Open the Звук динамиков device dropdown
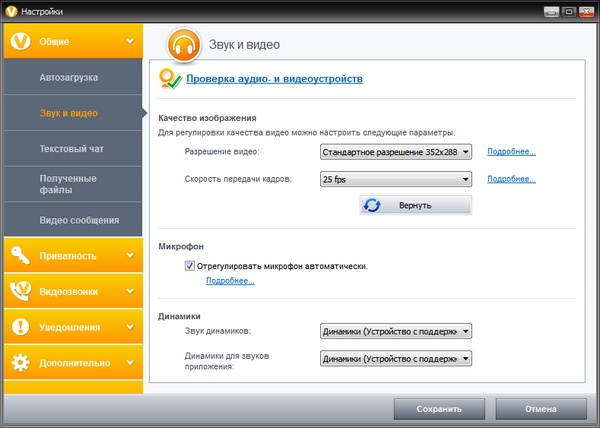 pos(395,331)
